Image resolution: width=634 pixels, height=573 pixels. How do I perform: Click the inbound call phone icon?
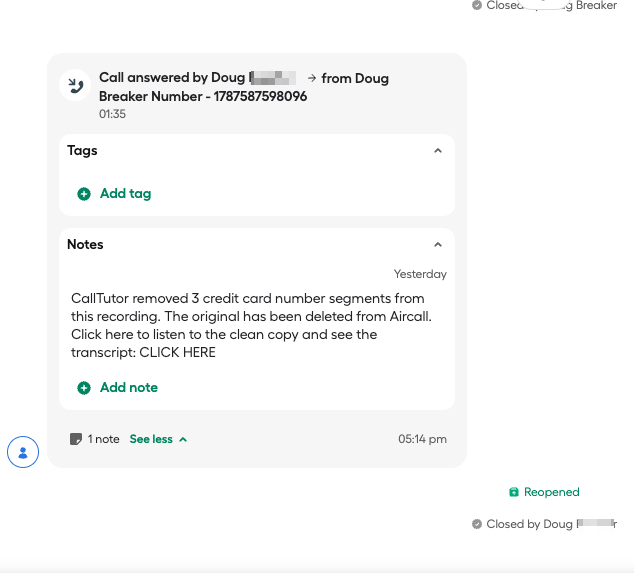(75, 85)
